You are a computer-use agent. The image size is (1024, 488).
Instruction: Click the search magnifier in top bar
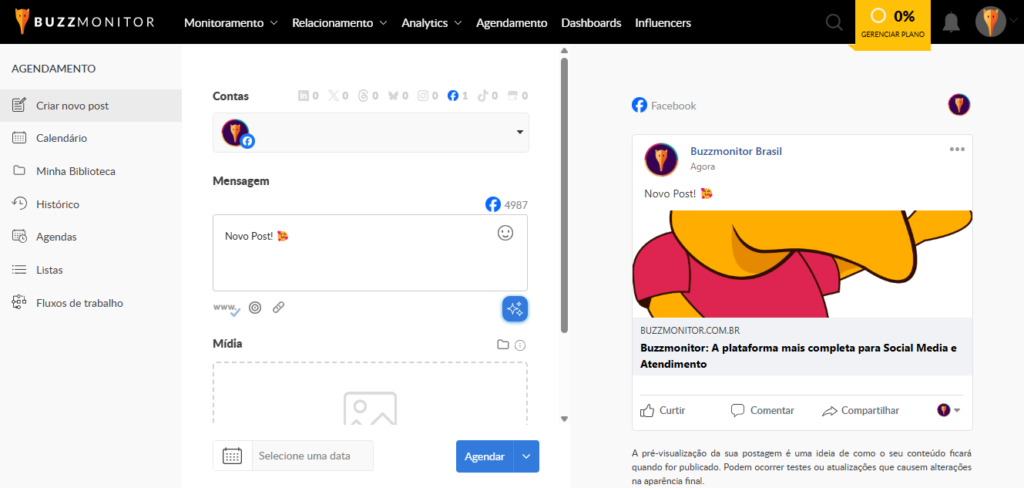[834, 22]
